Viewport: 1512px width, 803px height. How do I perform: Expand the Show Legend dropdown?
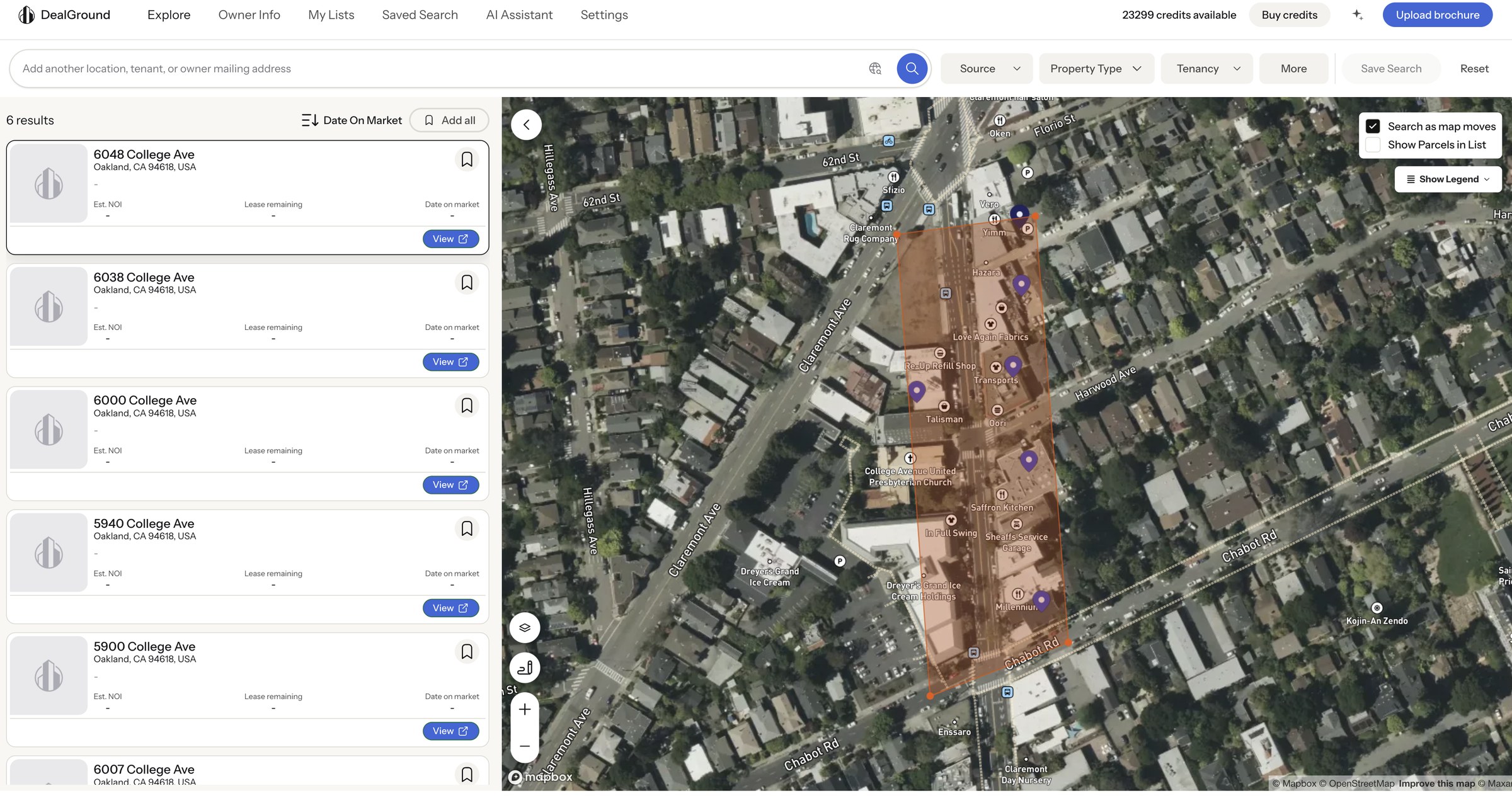[1448, 179]
